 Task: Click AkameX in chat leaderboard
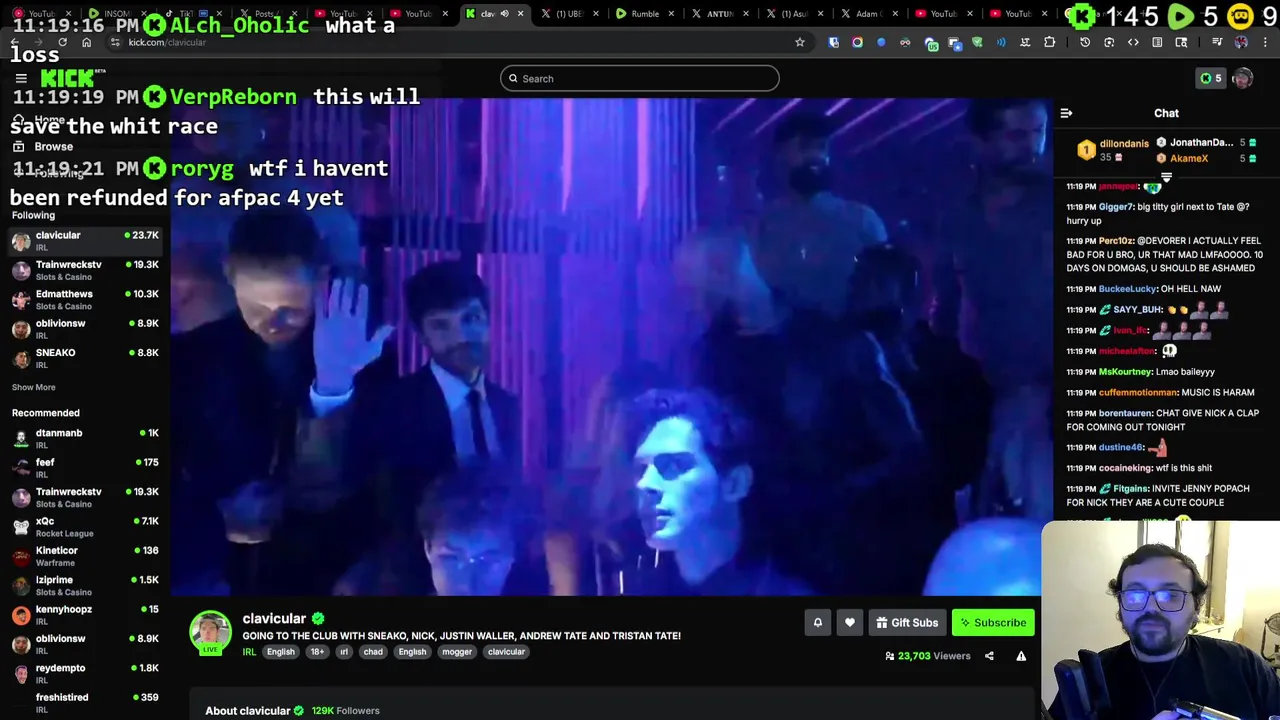coord(1188,158)
